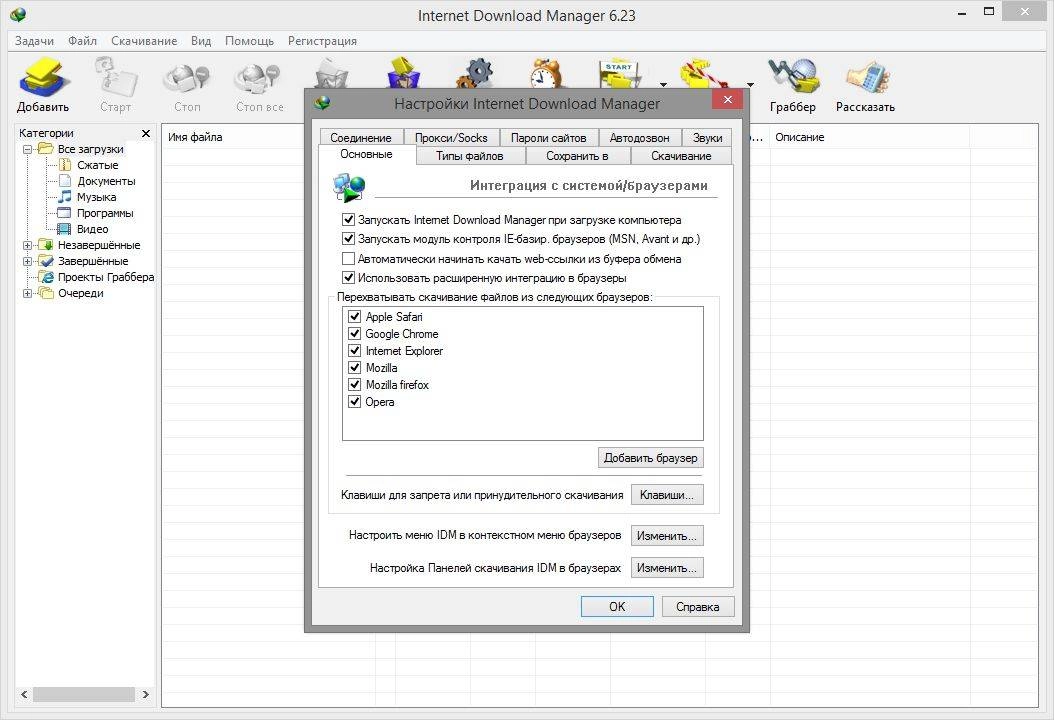Uncheck Internet Explorer in browser list
Screen dimensions: 1054x720
point(355,350)
